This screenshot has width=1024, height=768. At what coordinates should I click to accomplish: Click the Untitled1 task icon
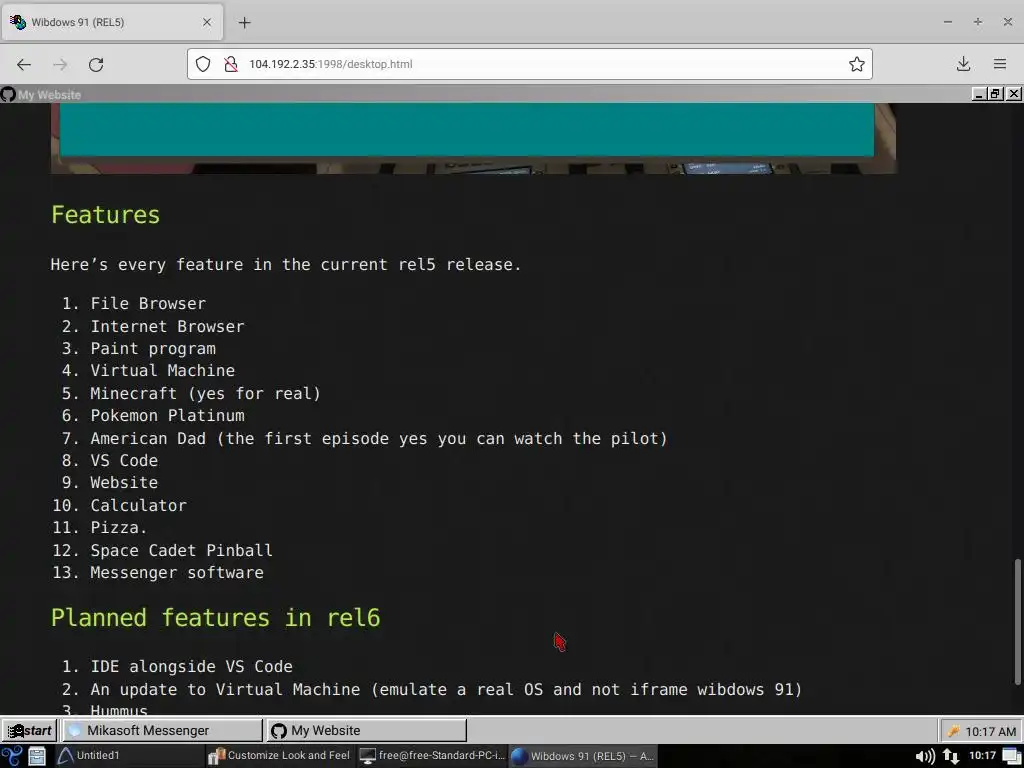(x=65, y=756)
